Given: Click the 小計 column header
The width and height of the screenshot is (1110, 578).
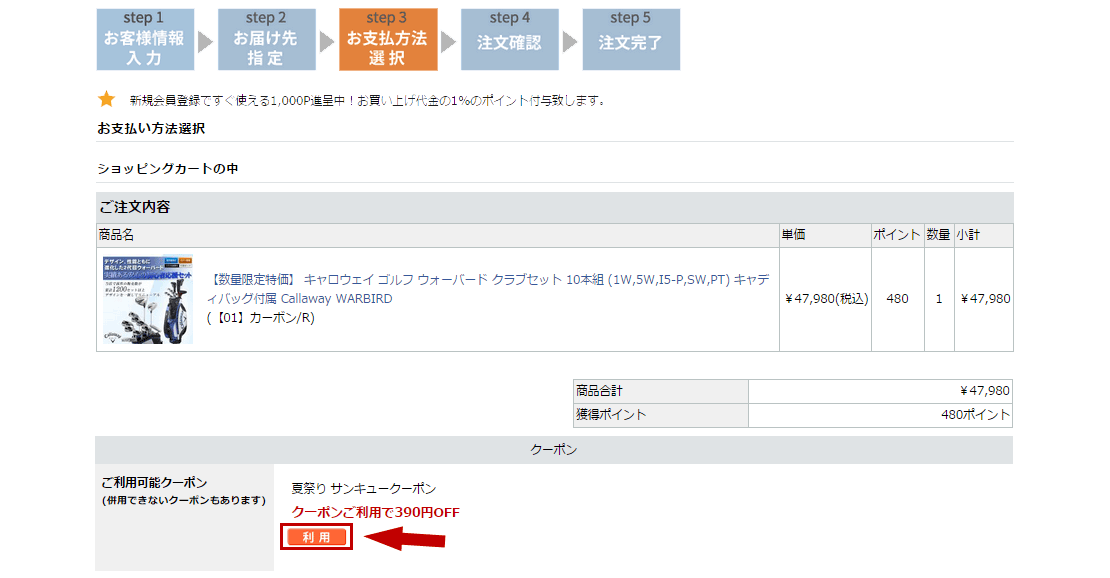Looking at the screenshot, I should [x=983, y=235].
